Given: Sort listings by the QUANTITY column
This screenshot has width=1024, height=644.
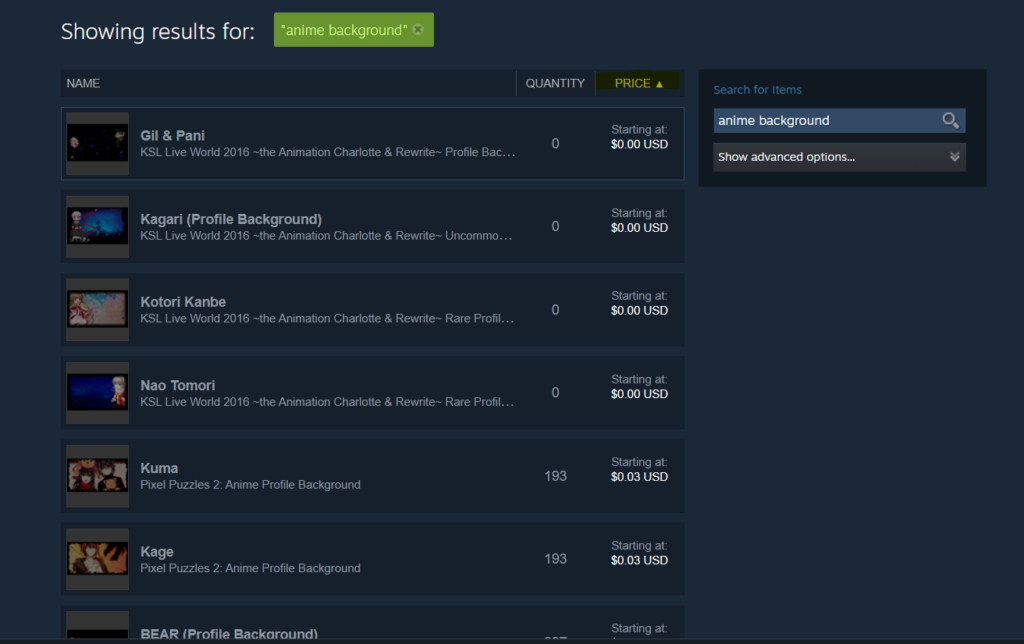Looking at the screenshot, I should pyautogui.click(x=555, y=83).
